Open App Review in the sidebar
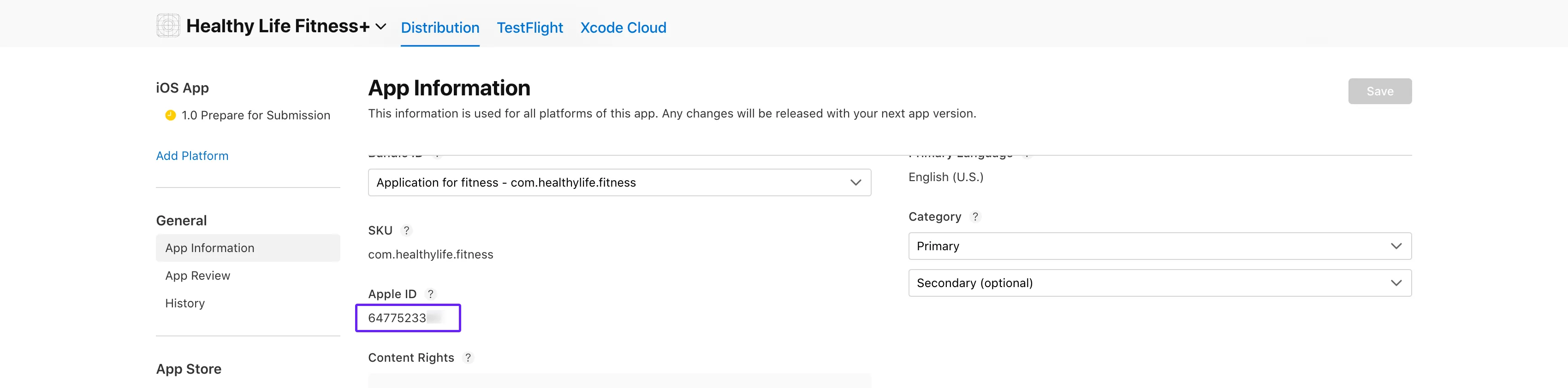The height and width of the screenshot is (388, 1568). [198, 276]
